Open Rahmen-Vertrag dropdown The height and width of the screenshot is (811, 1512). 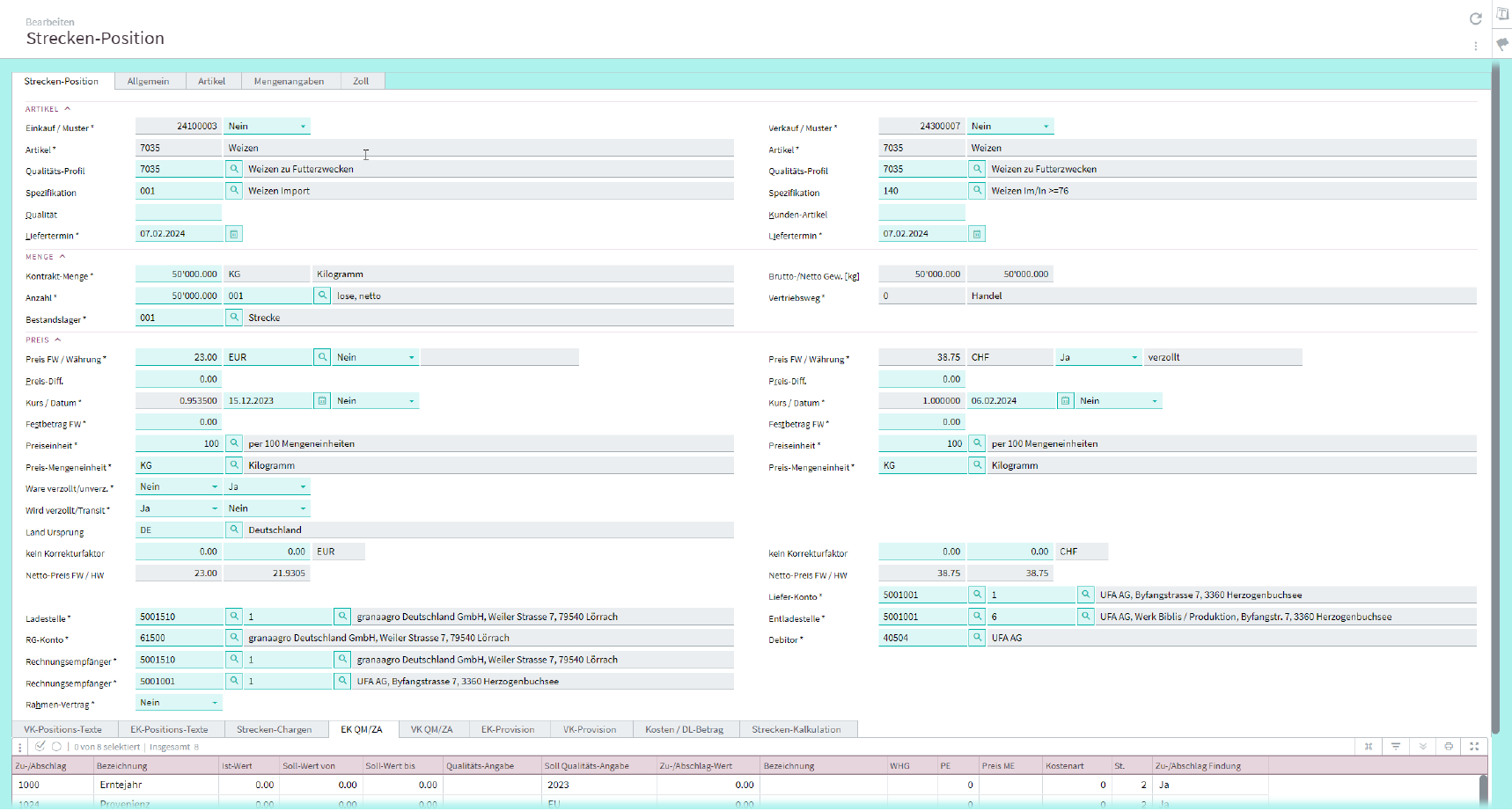179,703
